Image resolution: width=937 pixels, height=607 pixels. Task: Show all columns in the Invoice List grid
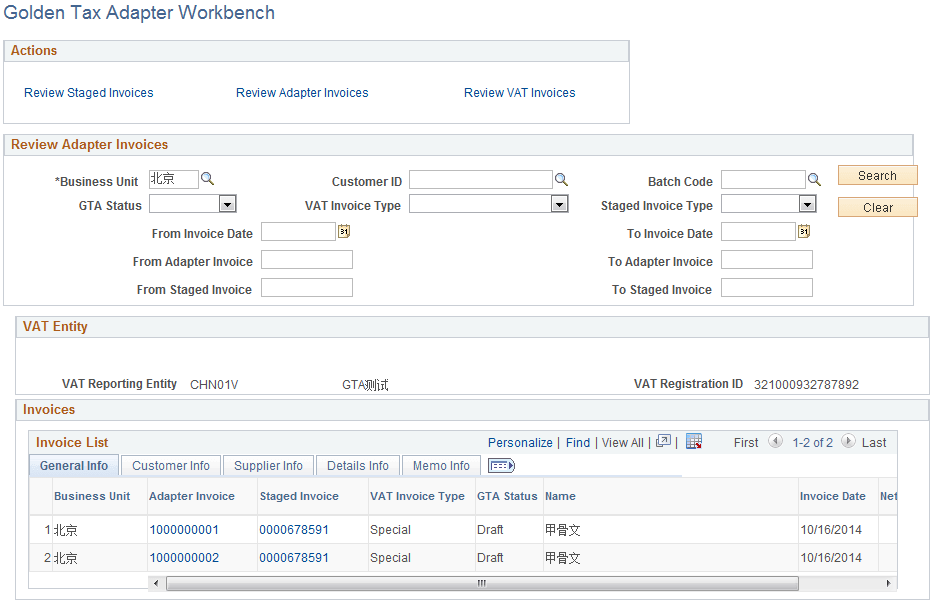(501, 465)
